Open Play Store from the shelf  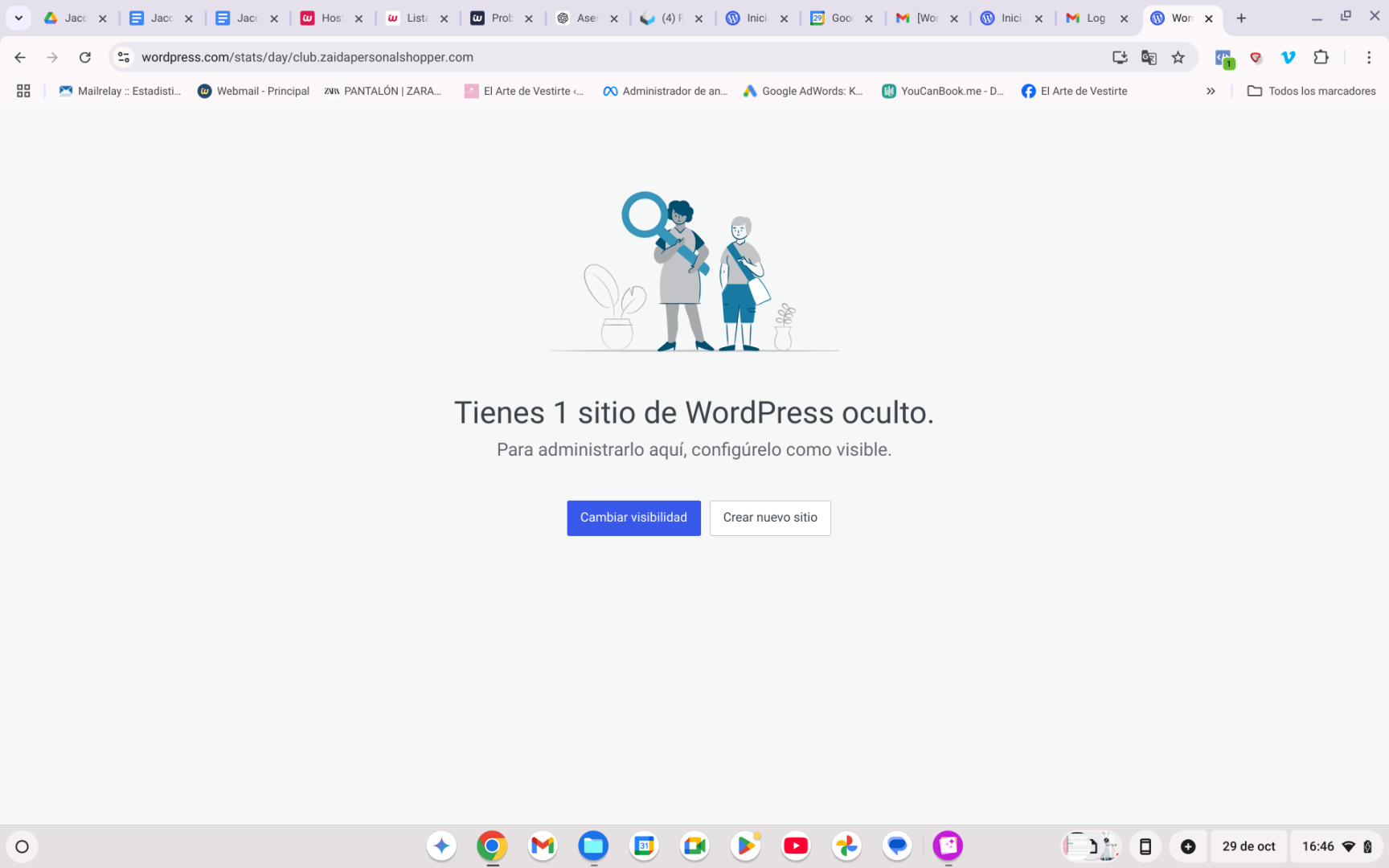click(x=745, y=845)
